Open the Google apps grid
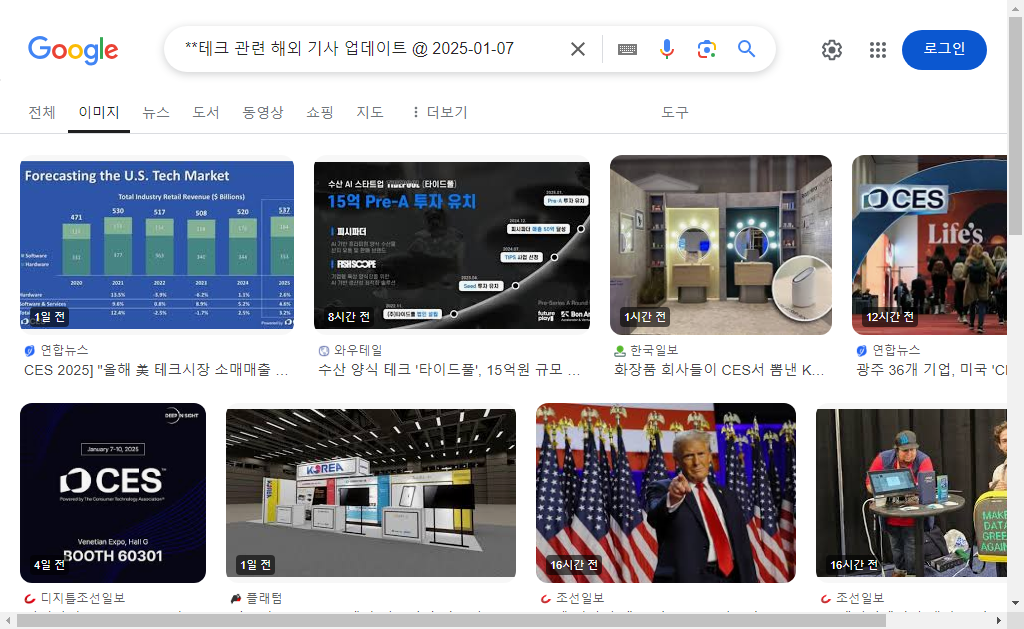Viewport: 1024px width, 629px height. pos(878,50)
